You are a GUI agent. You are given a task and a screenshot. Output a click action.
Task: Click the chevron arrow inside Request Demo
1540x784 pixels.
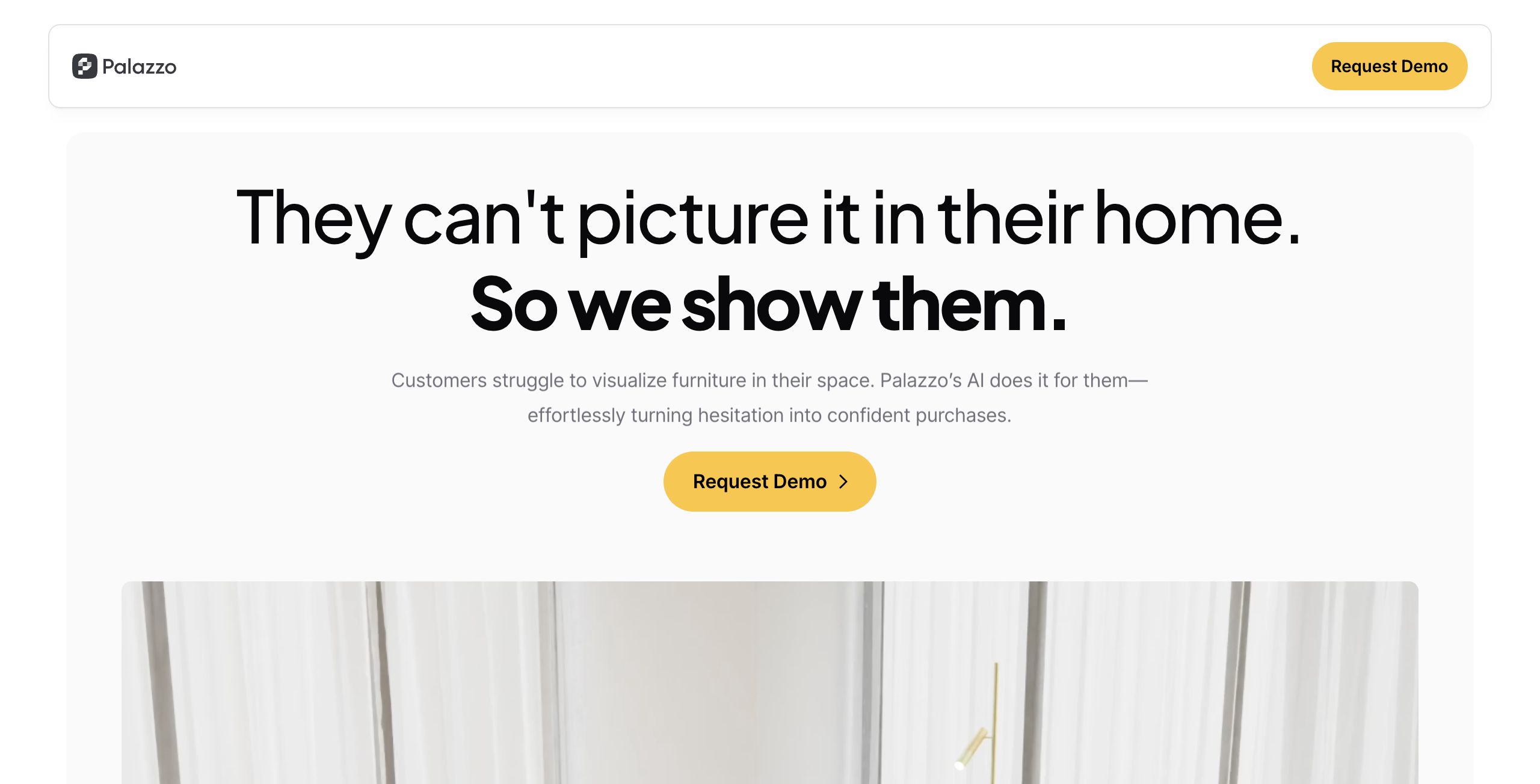843,482
